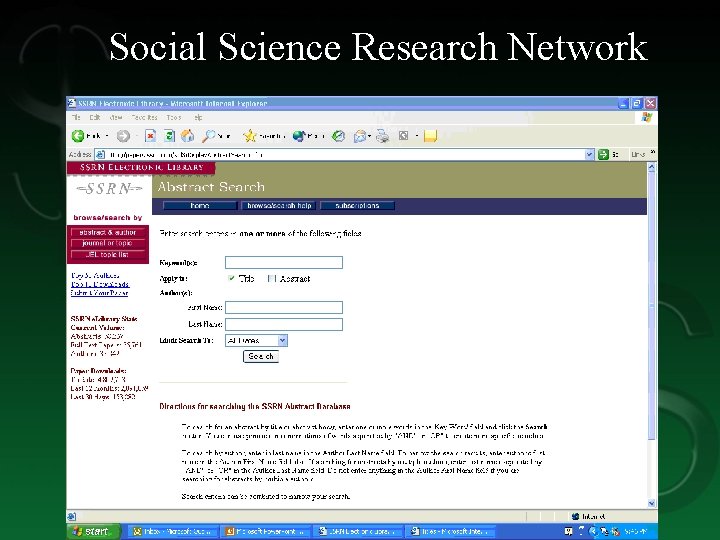The width and height of the screenshot is (720, 540).
Task: Open the address bar dropdown arrow
Action: [x=589, y=155]
